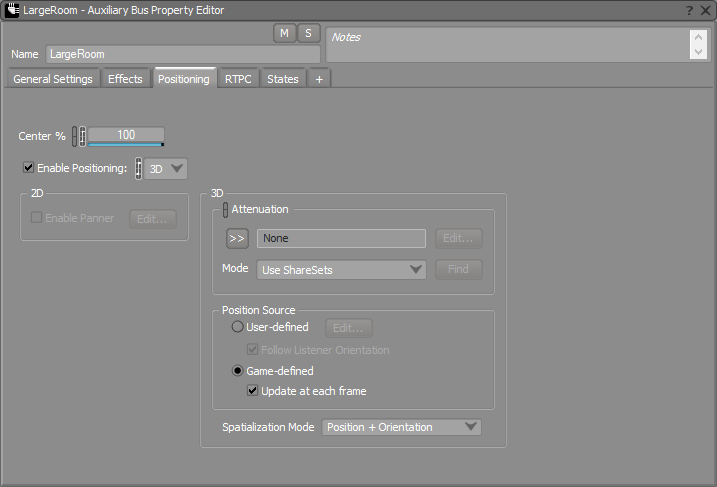Image resolution: width=717 pixels, height=487 pixels.
Task: Select the Game-defined radio button
Action: tap(237, 370)
